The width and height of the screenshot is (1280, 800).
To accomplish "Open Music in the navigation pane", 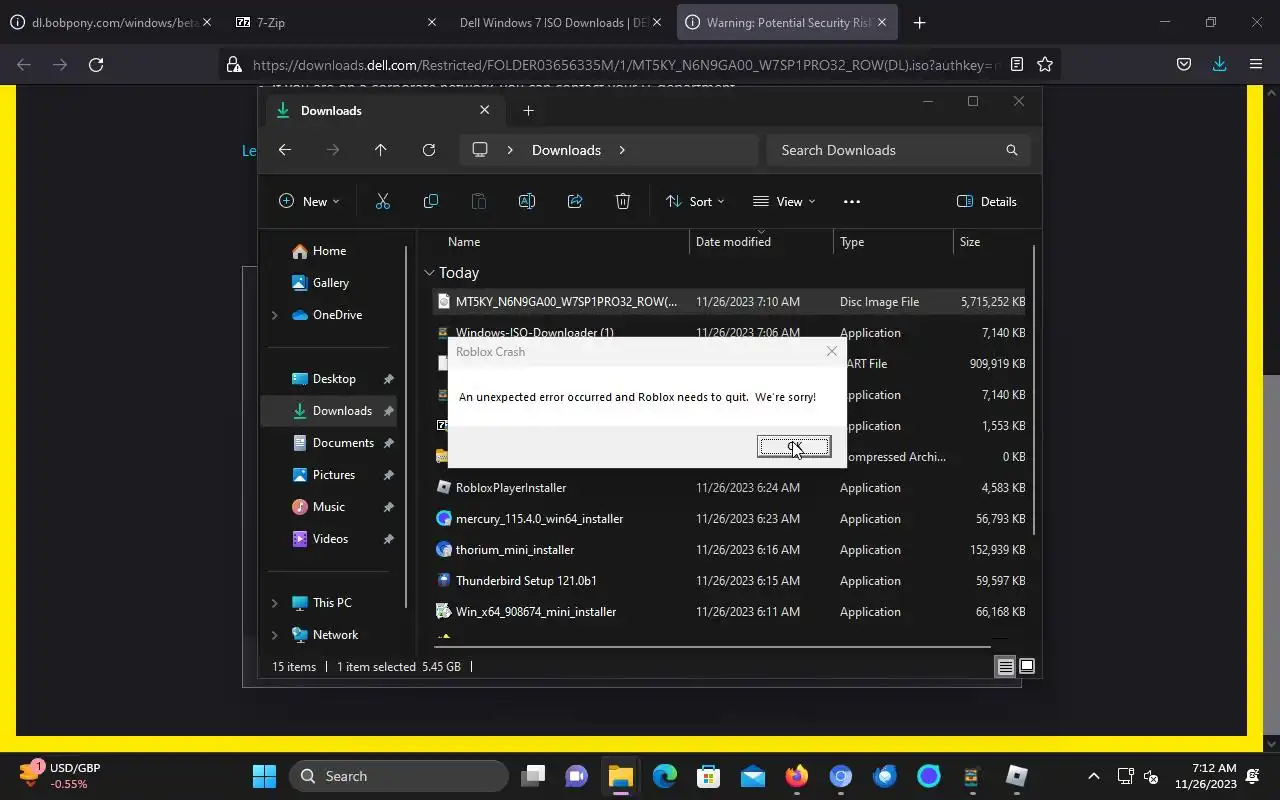I will click(x=330, y=507).
